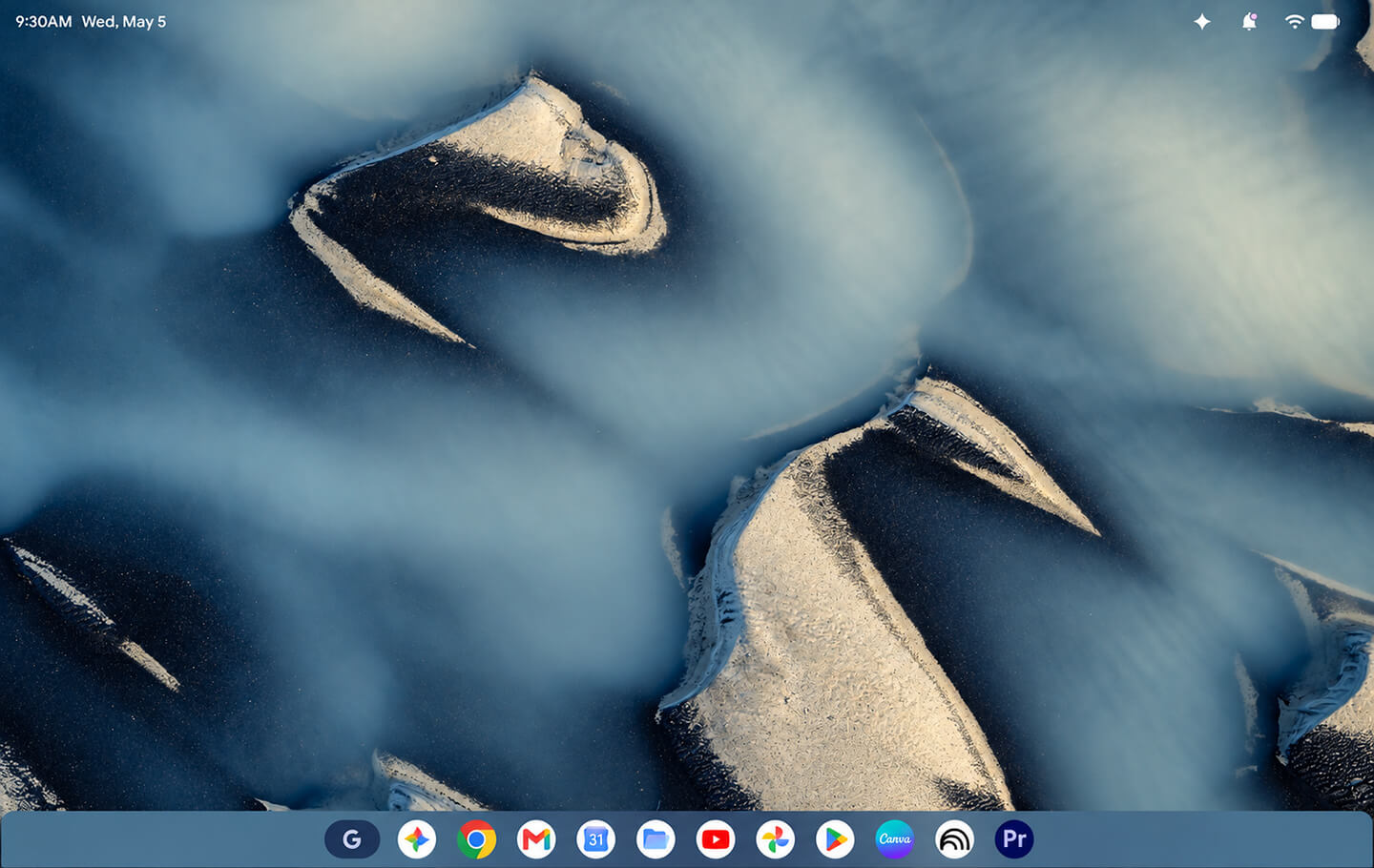Open the black arcs app icon
This screenshot has width=1374, height=868.
click(x=954, y=839)
